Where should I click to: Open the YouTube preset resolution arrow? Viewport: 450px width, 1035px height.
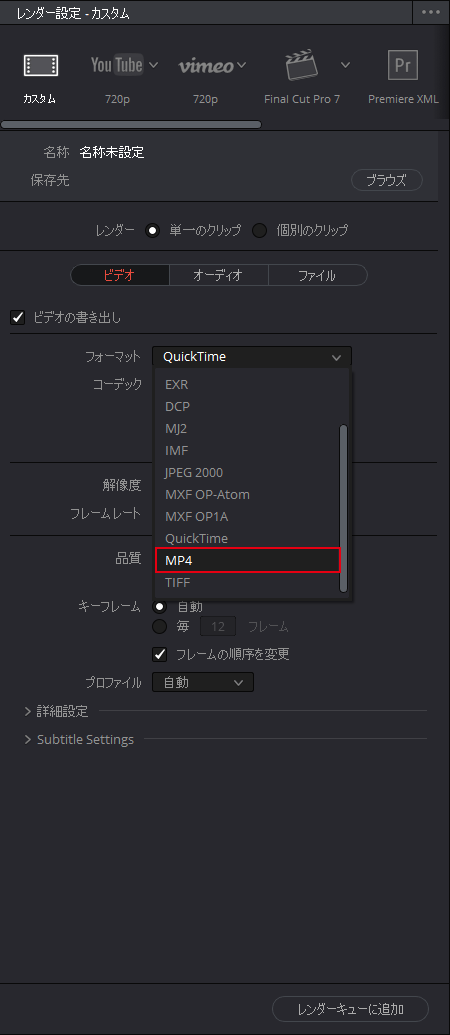[x=154, y=65]
